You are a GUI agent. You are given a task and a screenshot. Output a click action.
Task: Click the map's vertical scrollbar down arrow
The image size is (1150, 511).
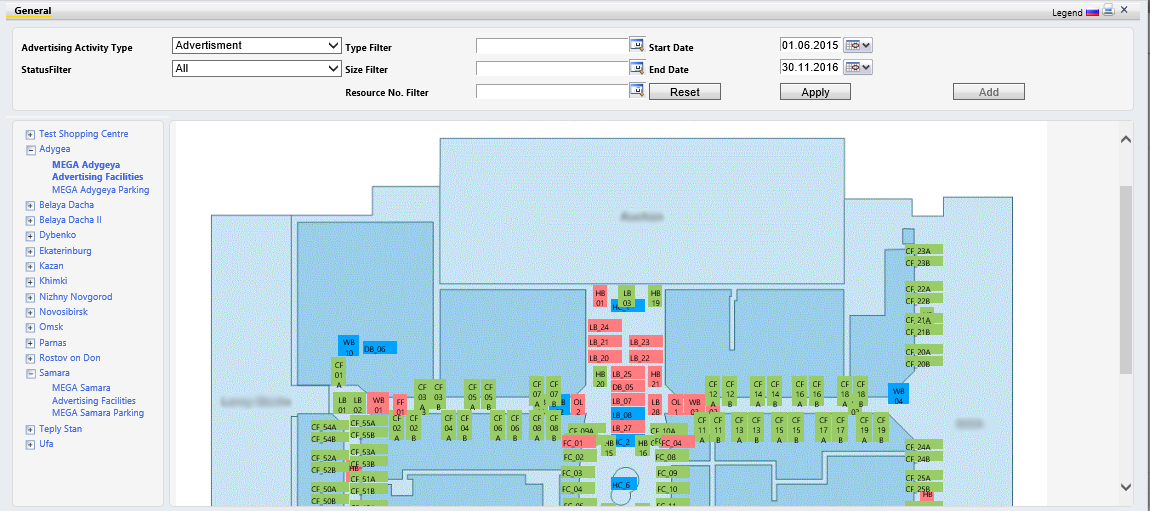[x=1125, y=487]
